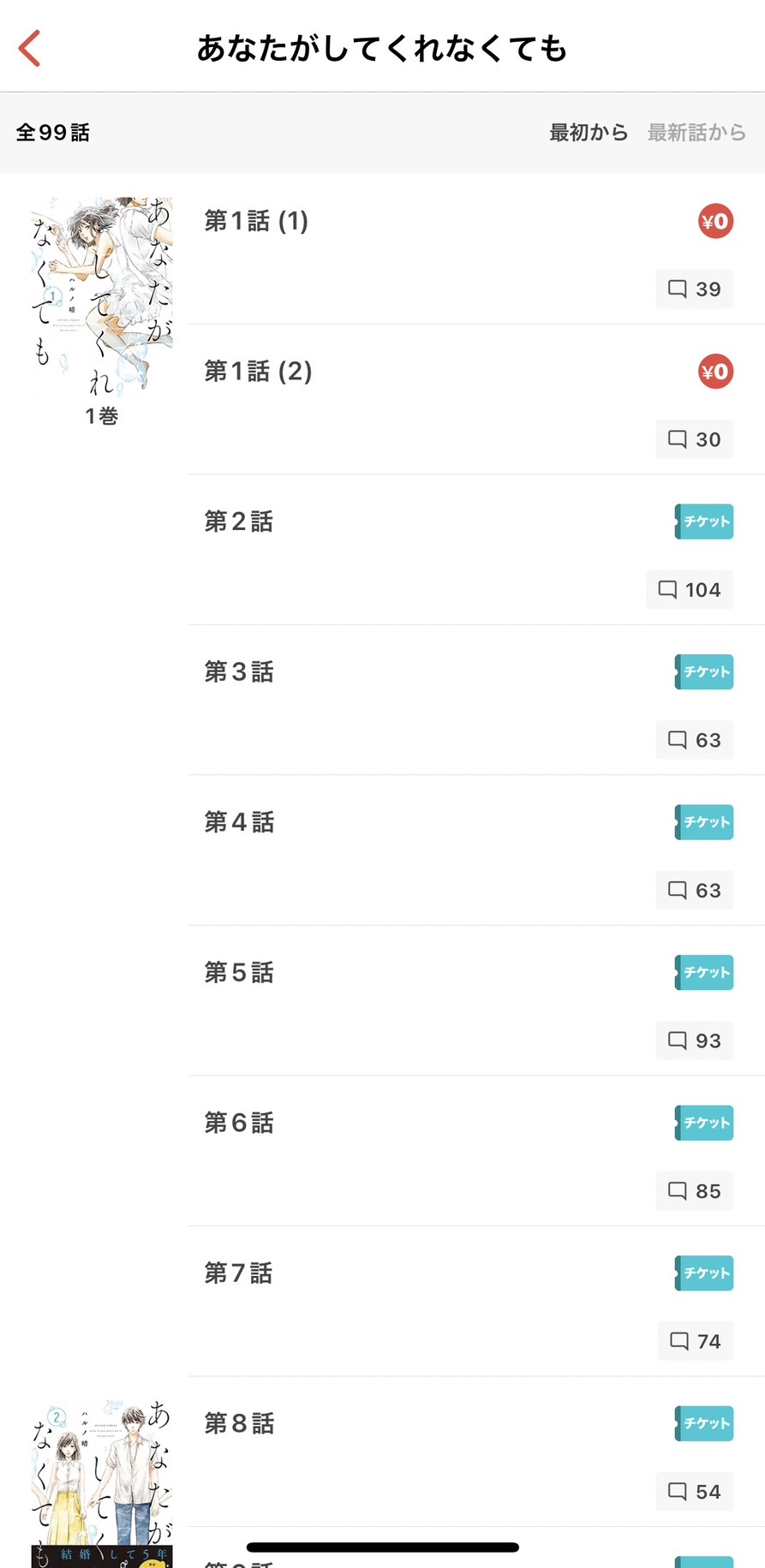The height and width of the screenshot is (1568, 765).
Task: Open episode 第3話
Action: coord(239,672)
